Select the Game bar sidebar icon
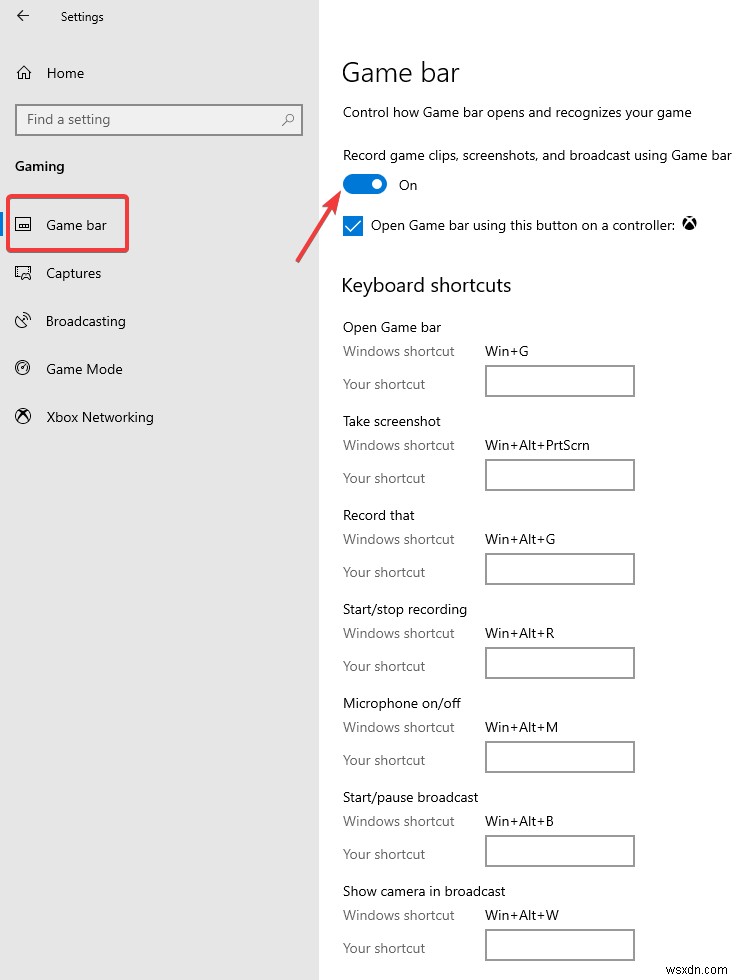The width and height of the screenshot is (739, 980). click(25, 224)
